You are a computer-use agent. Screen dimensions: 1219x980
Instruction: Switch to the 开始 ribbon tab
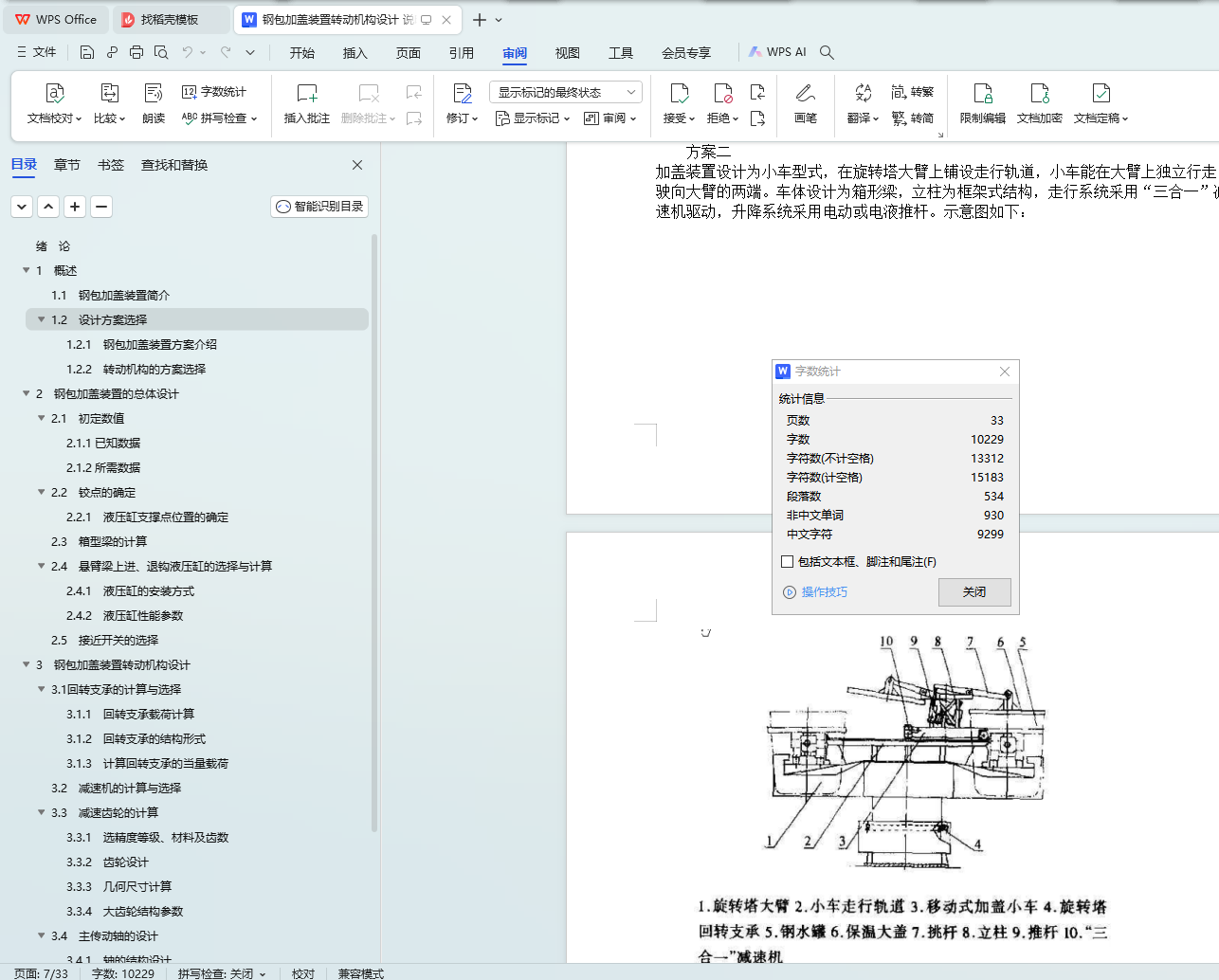tap(302, 53)
